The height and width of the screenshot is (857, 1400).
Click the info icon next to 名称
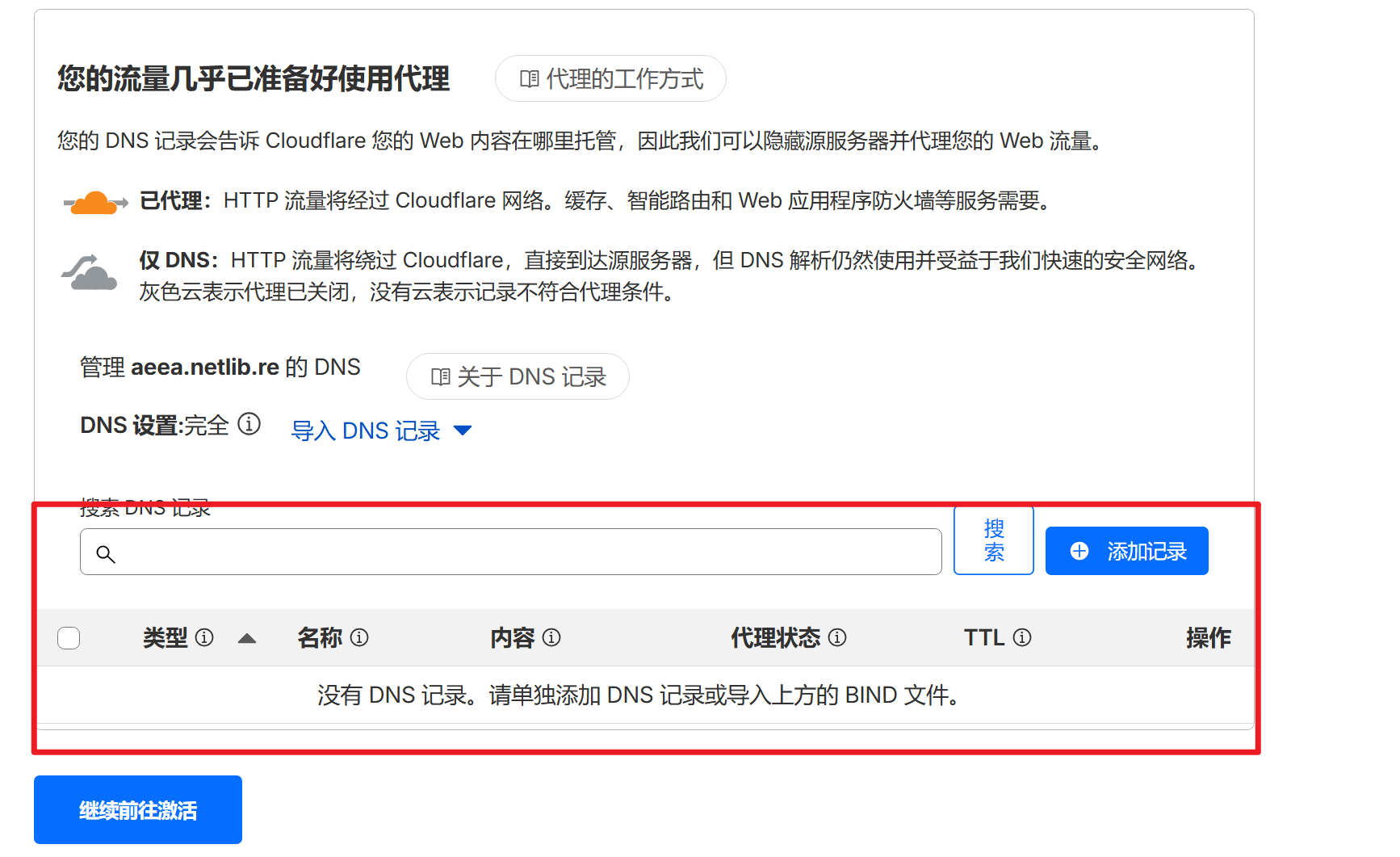tap(360, 638)
